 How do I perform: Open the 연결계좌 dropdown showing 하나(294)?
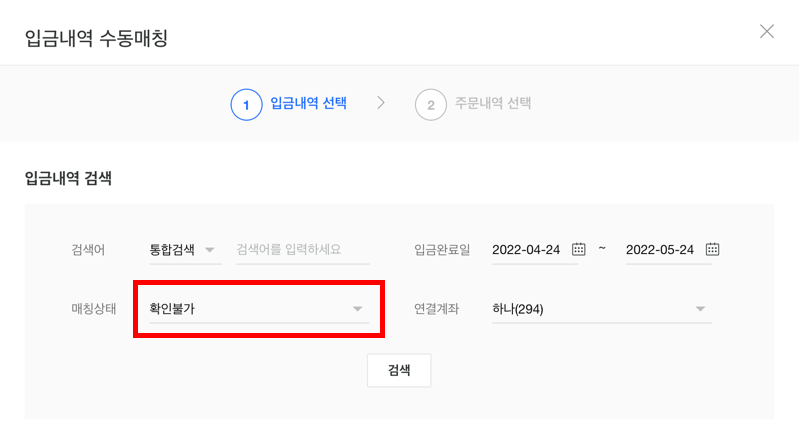[x=600, y=309]
